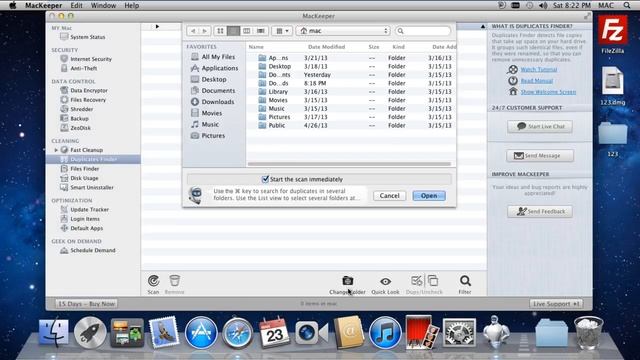Select Duplicates Finder in sidebar
This screenshot has width=640, height=360.
[93, 159]
